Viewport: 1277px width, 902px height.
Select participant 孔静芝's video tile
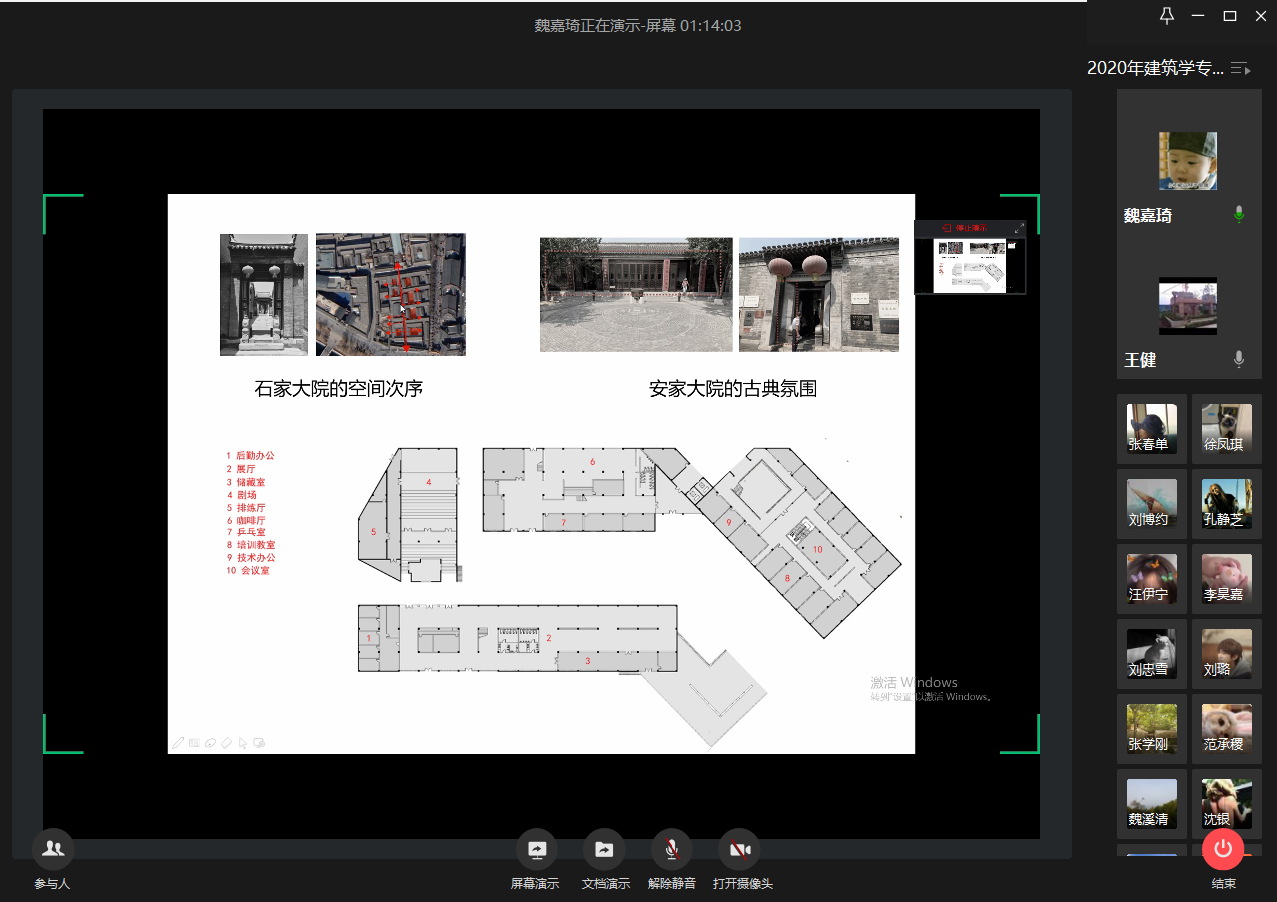coord(1226,503)
